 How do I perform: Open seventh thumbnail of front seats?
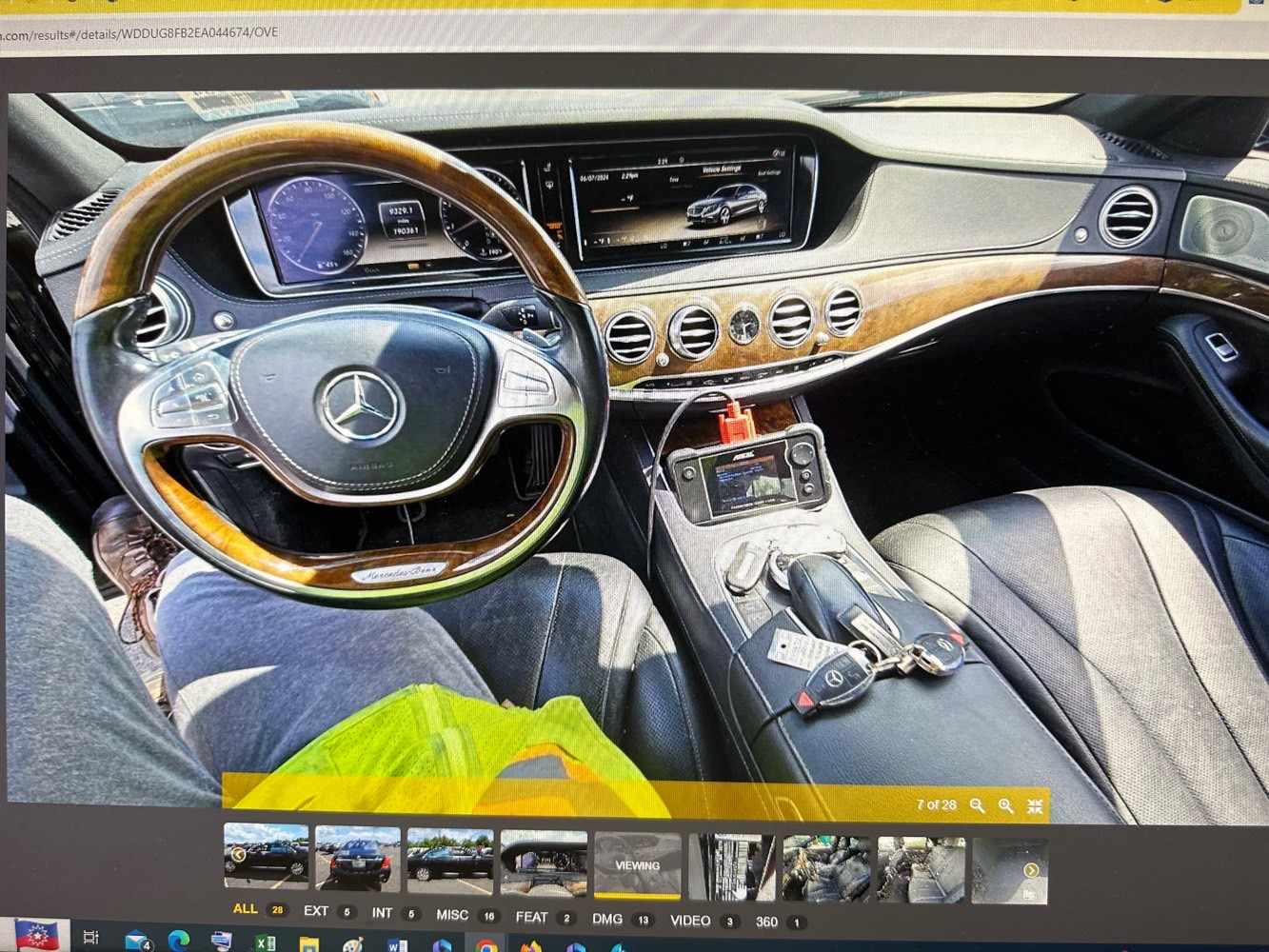tap(825, 869)
